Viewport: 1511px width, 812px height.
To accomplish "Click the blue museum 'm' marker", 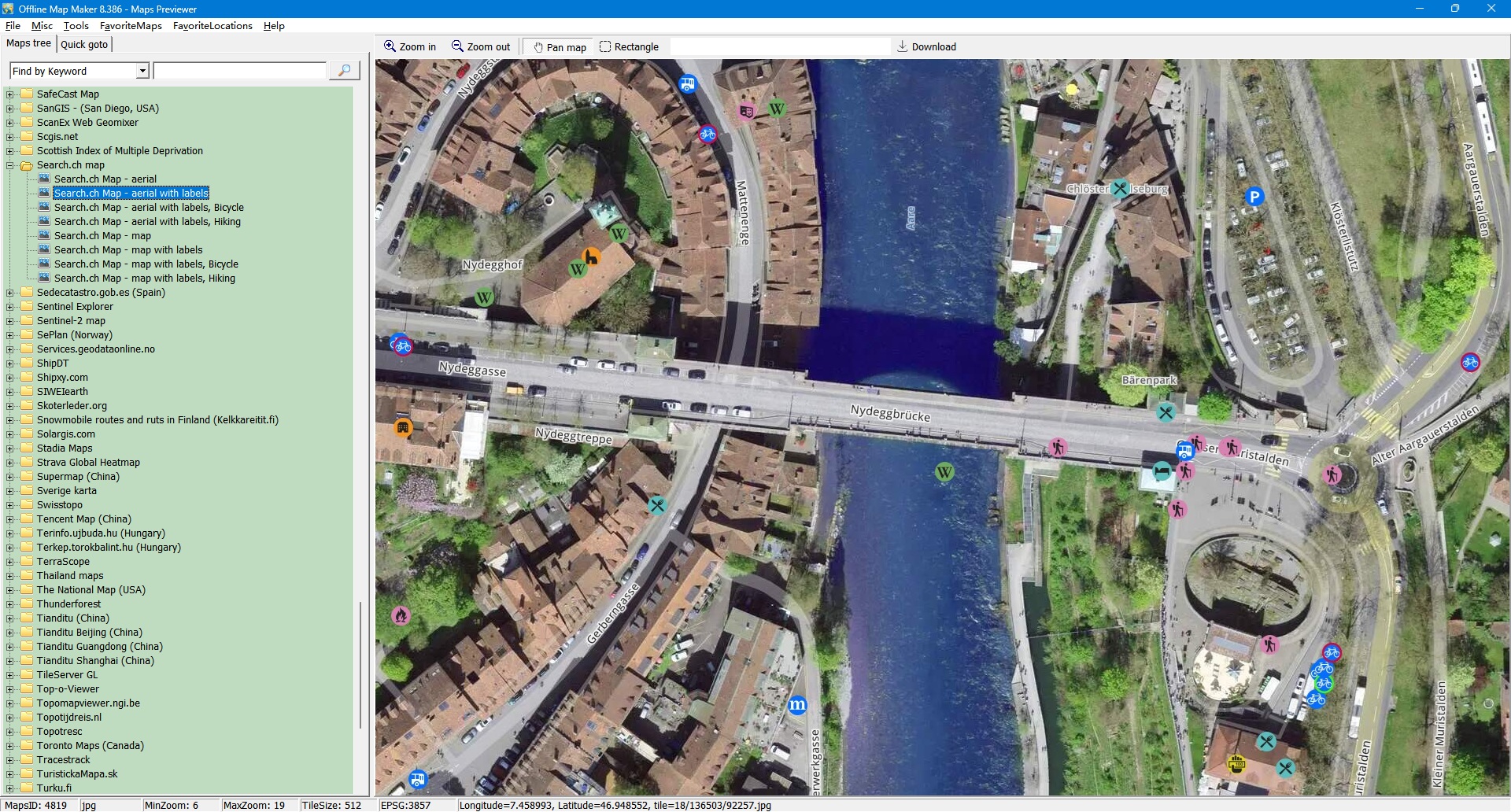I will (797, 705).
